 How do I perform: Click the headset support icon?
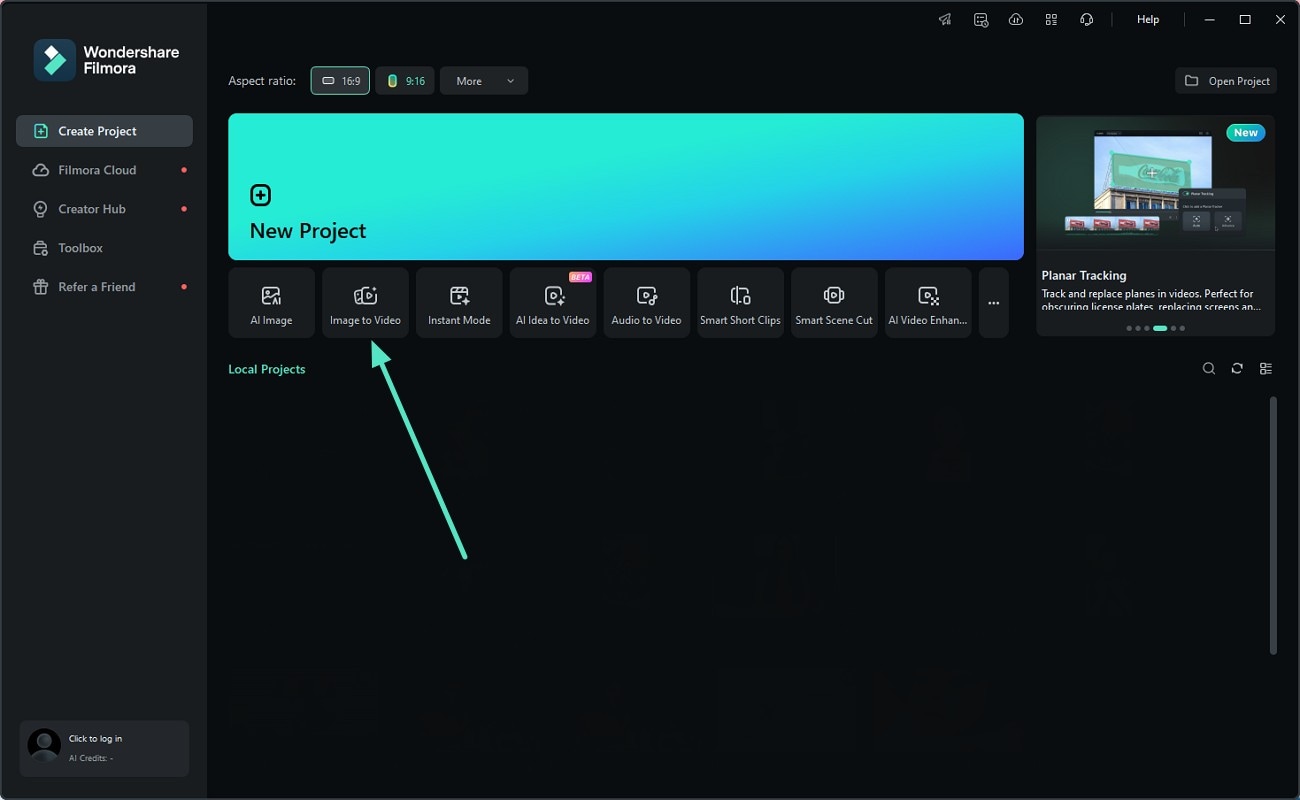pyautogui.click(x=1086, y=19)
